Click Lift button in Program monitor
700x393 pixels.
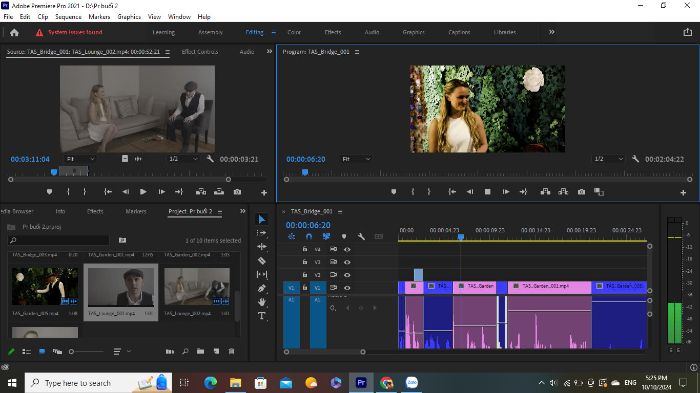coord(545,192)
